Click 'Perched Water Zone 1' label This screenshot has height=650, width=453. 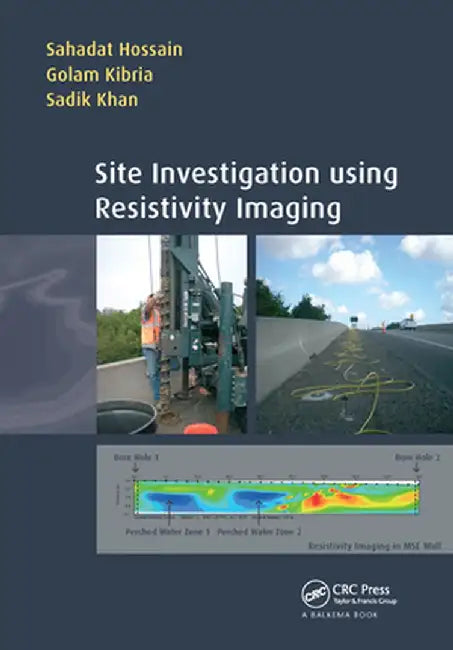tap(168, 532)
